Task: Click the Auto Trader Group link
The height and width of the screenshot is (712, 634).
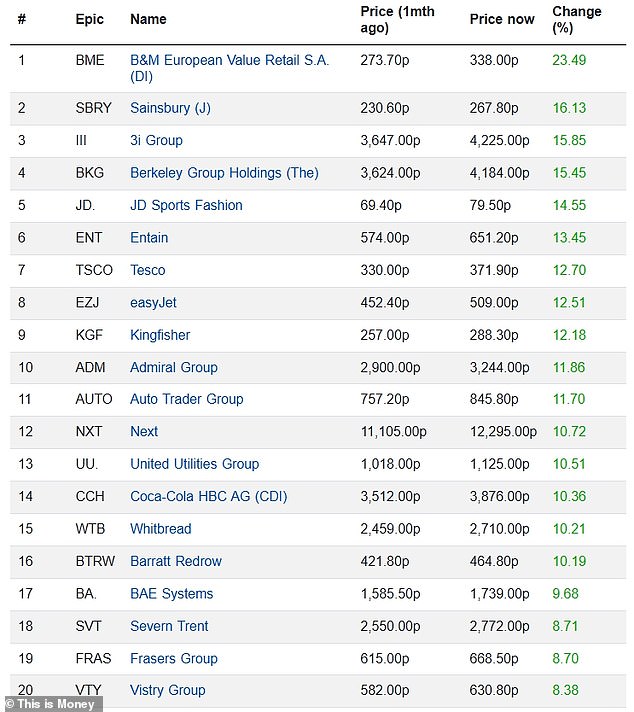Action: (x=187, y=399)
